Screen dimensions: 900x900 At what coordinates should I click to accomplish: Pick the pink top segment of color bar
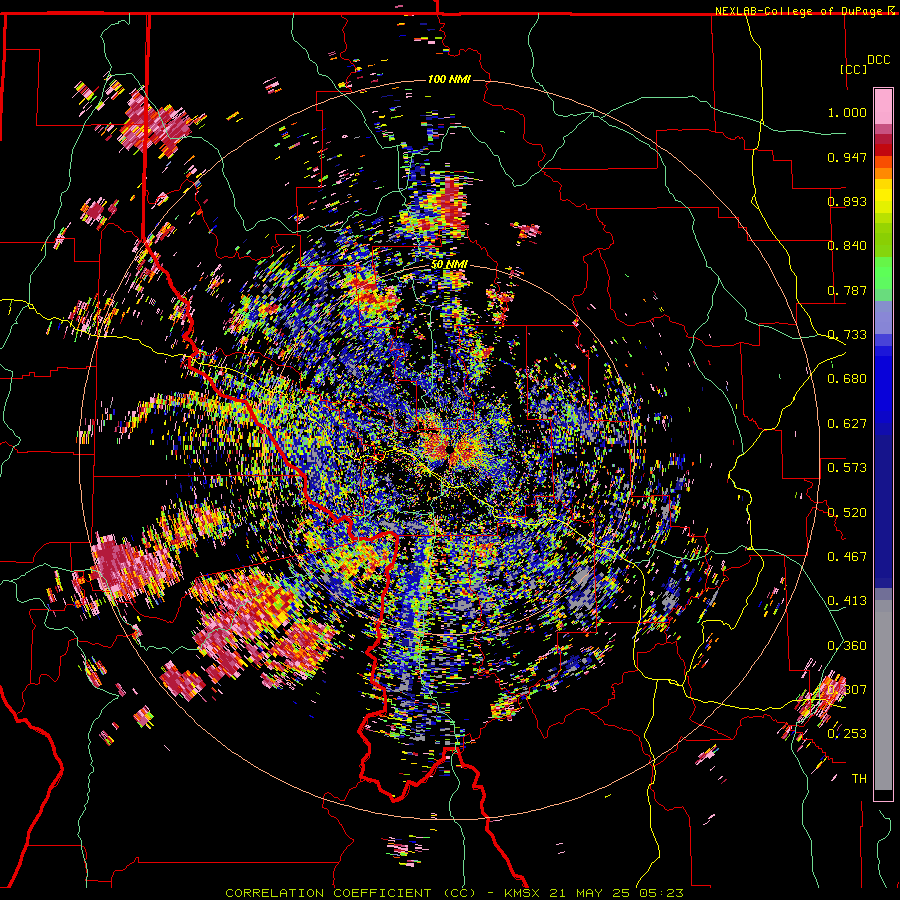(x=883, y=106)
